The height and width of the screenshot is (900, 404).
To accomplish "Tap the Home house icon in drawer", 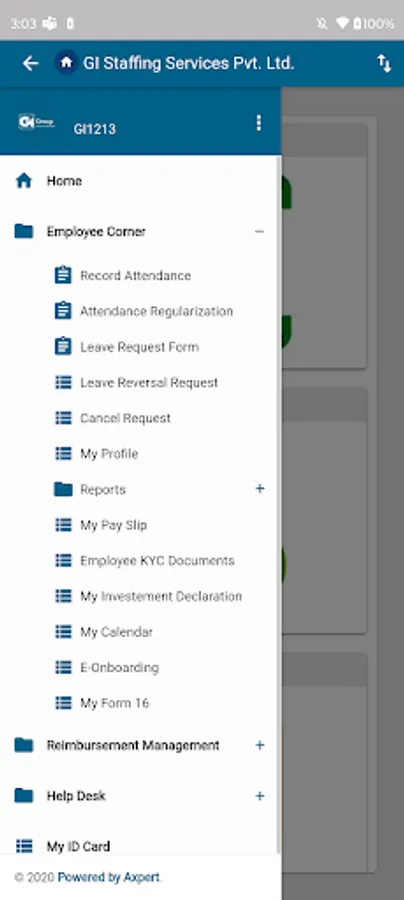I will click(24, 181).
